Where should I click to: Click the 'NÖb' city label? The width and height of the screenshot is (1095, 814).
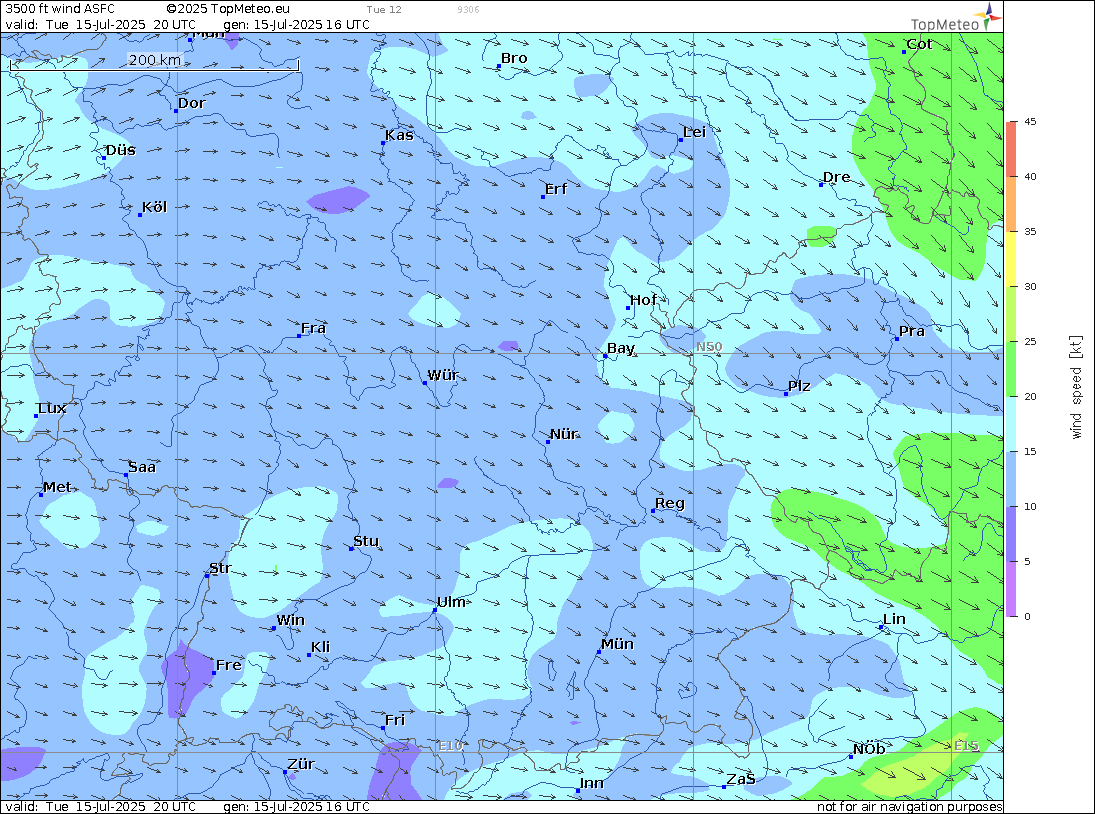click(869, 749)
